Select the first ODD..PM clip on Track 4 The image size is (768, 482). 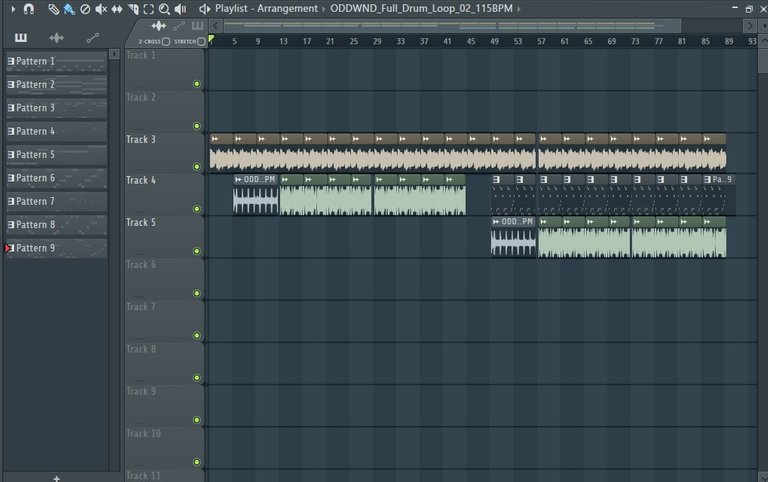pyautogui.click(x=256, y=195)
